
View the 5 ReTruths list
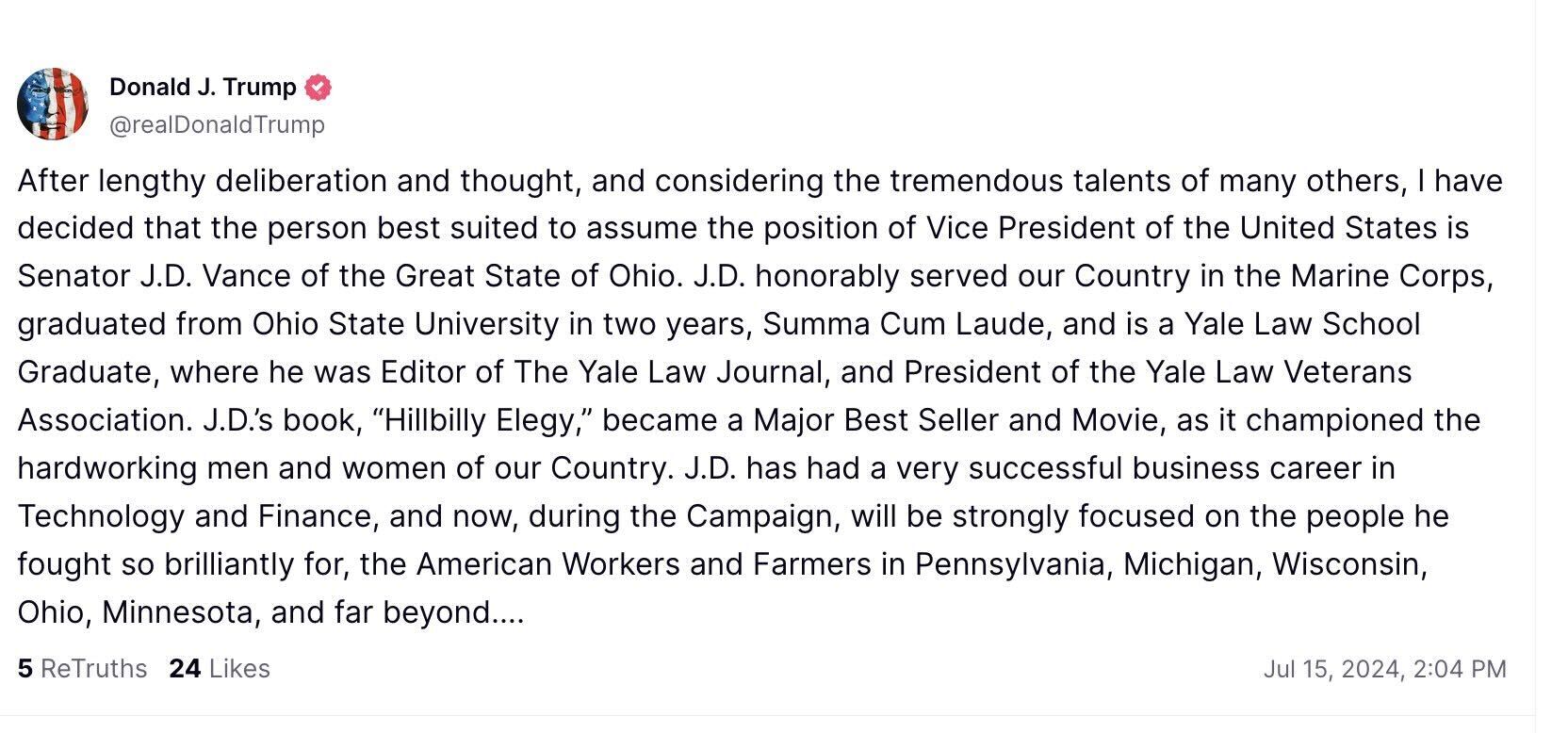(82, 668)
